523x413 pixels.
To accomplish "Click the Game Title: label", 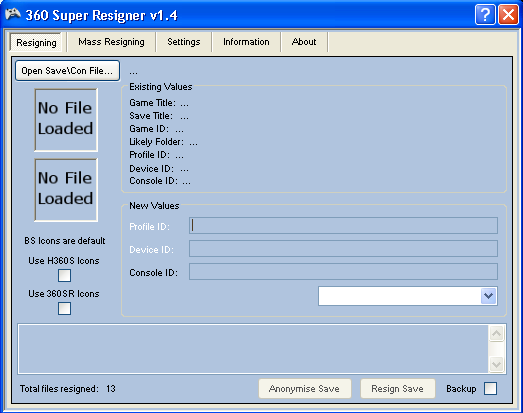I will 152,103.
